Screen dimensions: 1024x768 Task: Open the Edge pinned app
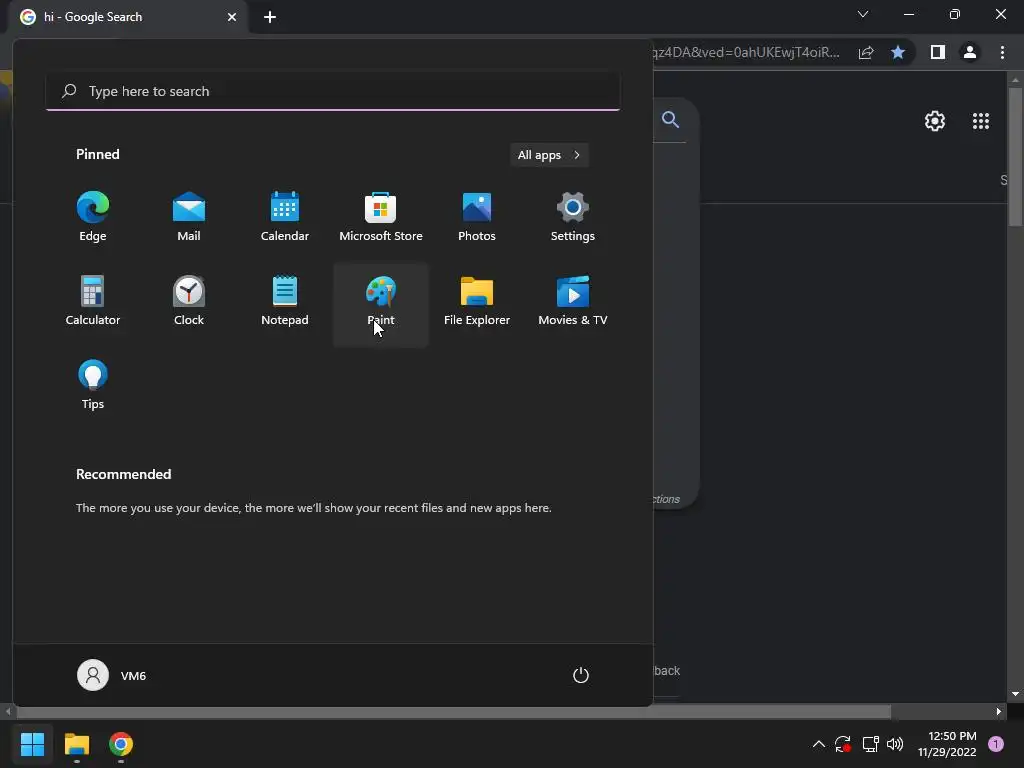point(93,217)
